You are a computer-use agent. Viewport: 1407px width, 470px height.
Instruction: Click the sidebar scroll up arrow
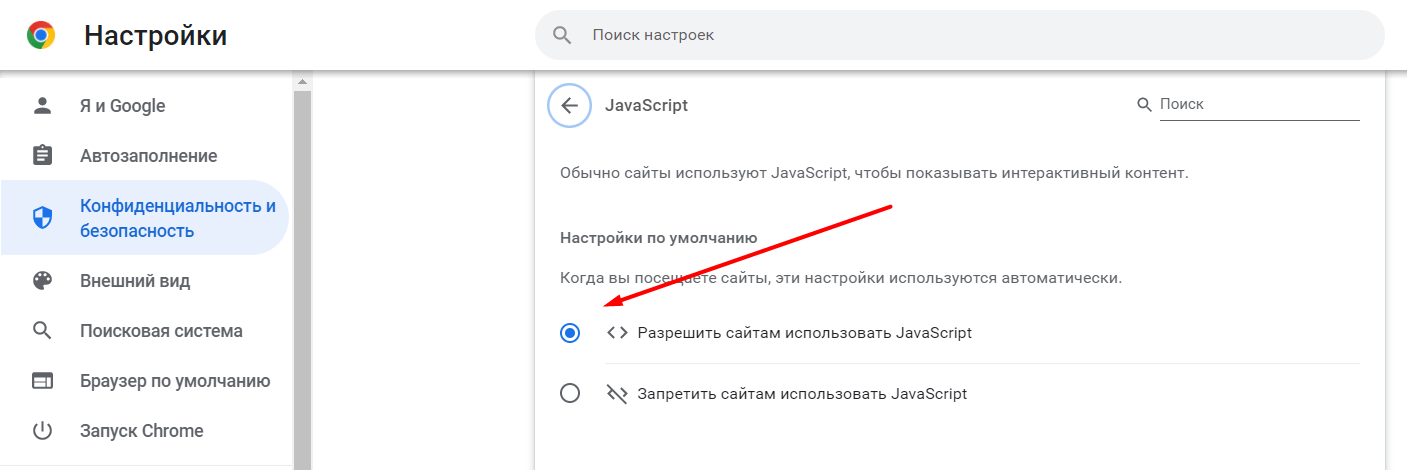tap(302, 80)
